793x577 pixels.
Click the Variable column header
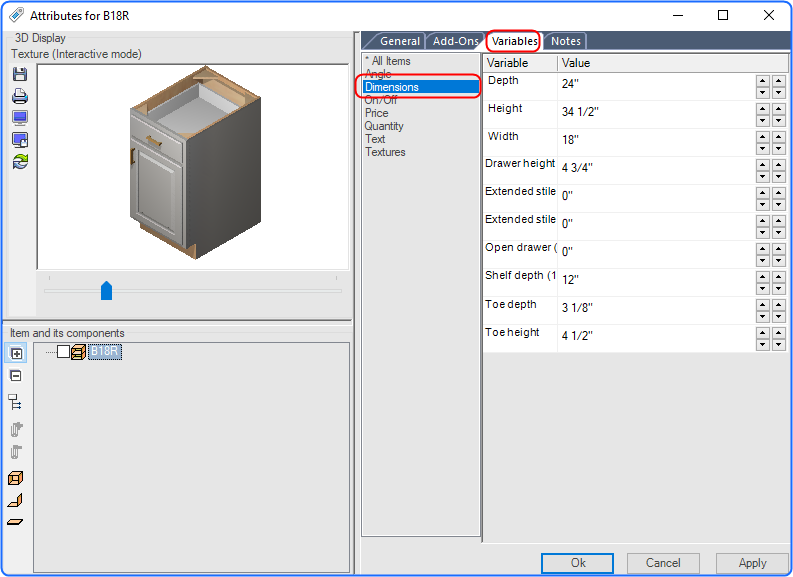click(x=520, y=63)
